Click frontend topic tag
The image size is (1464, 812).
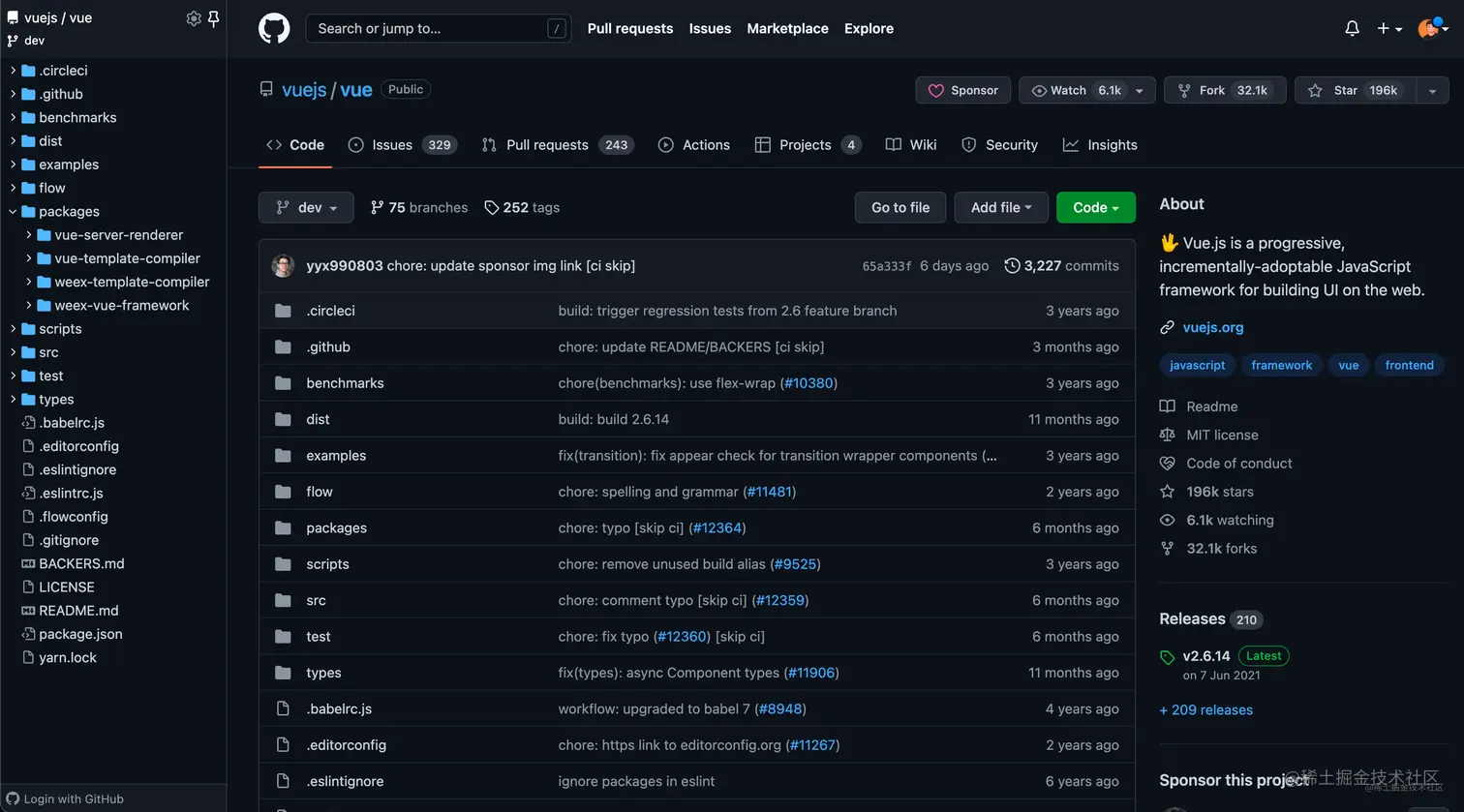coord(1409,365)
